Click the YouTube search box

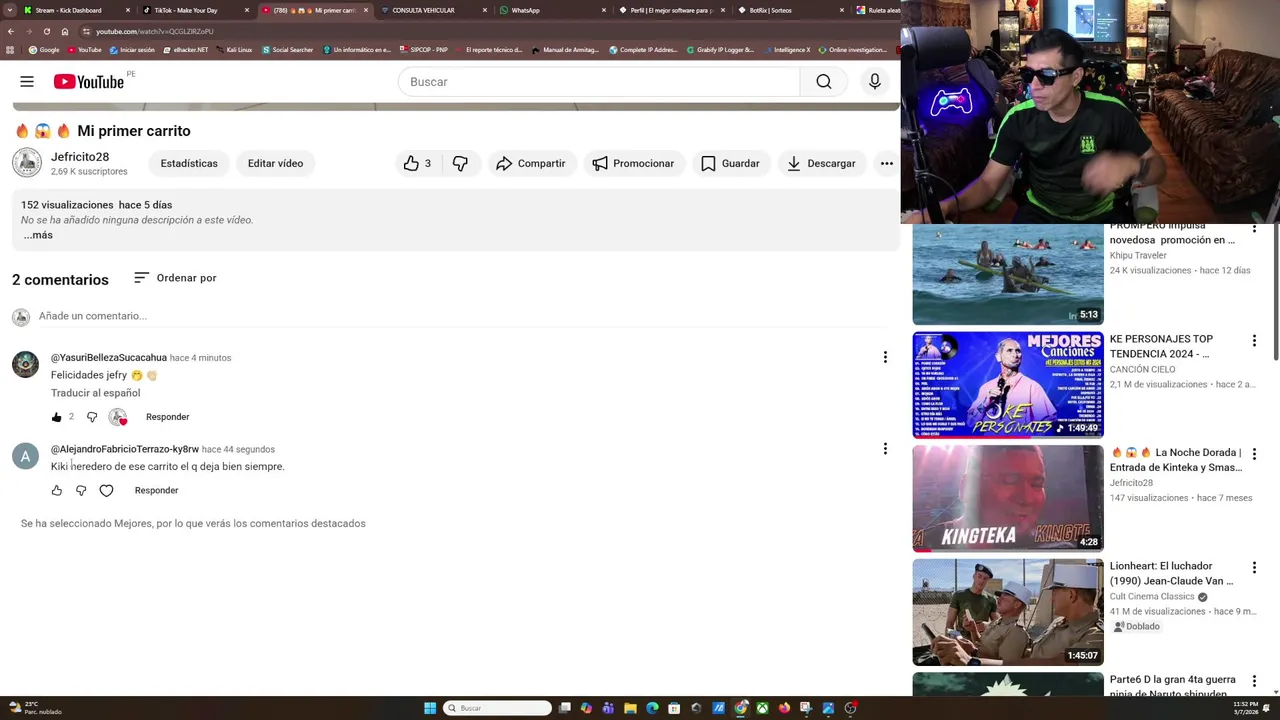(x=600, y=82)
